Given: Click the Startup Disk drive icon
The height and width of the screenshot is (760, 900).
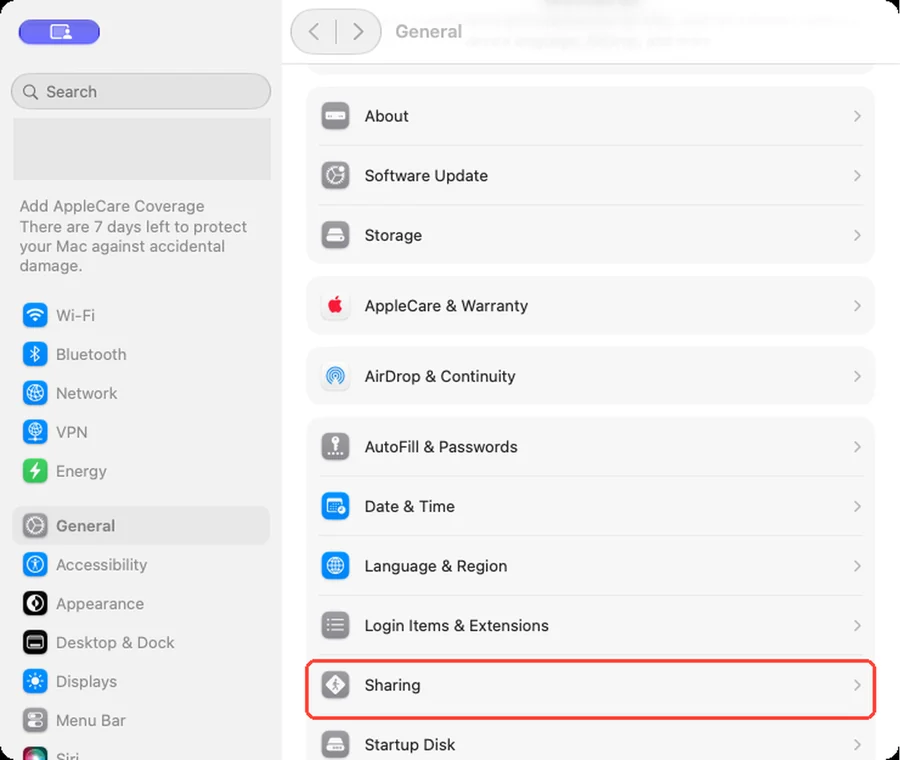Looking at the screenshot, I should (x=335, y=745).
